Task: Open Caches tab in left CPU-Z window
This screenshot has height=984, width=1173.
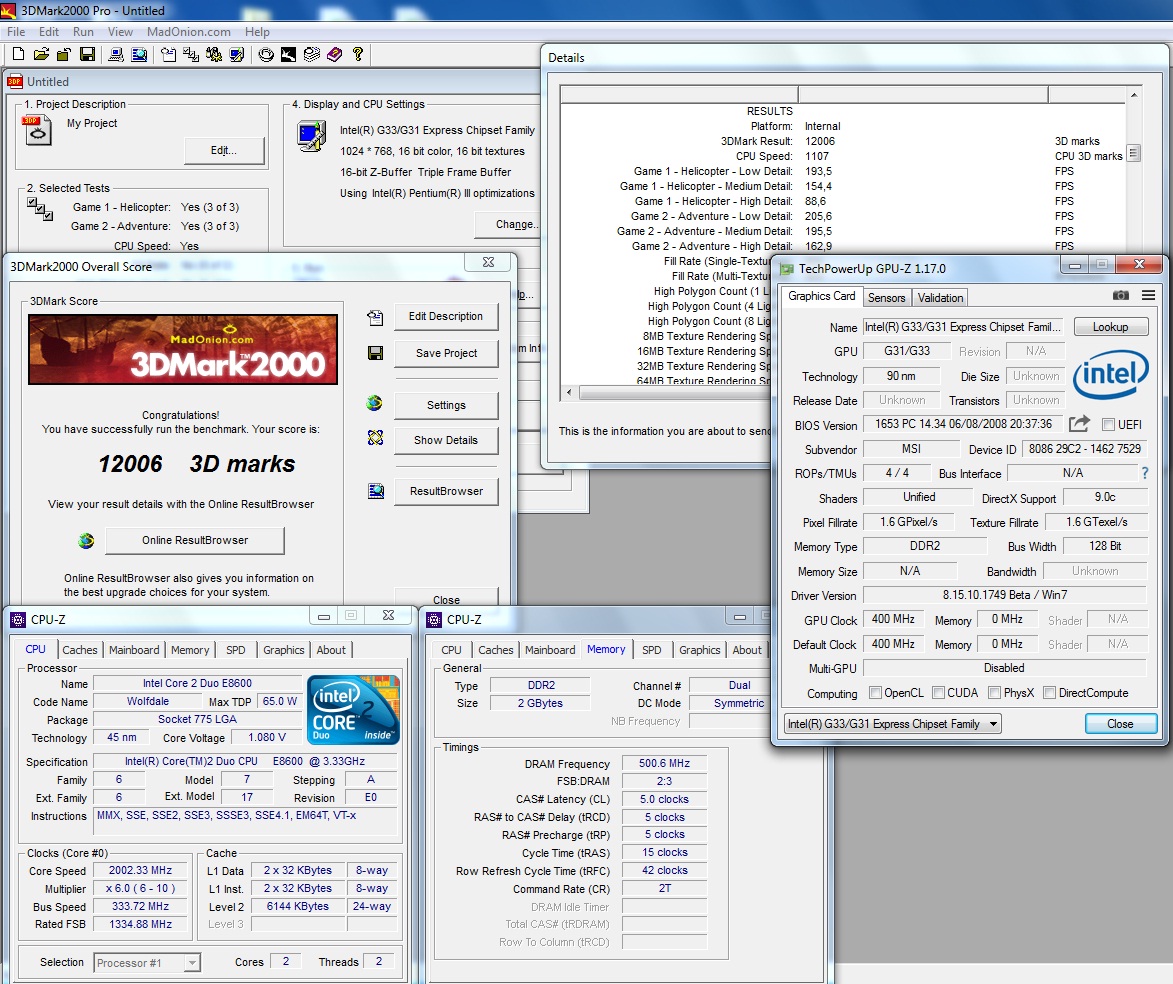Action: pos(79,650)
